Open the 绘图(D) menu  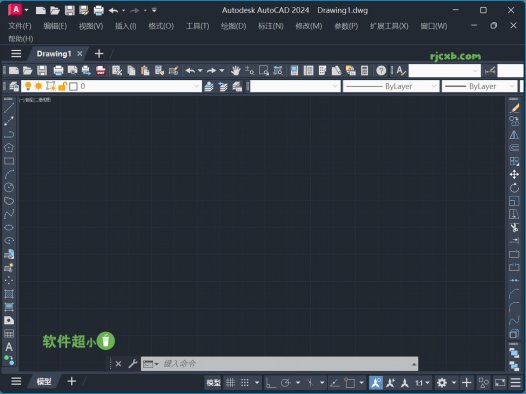coord(233,26)
